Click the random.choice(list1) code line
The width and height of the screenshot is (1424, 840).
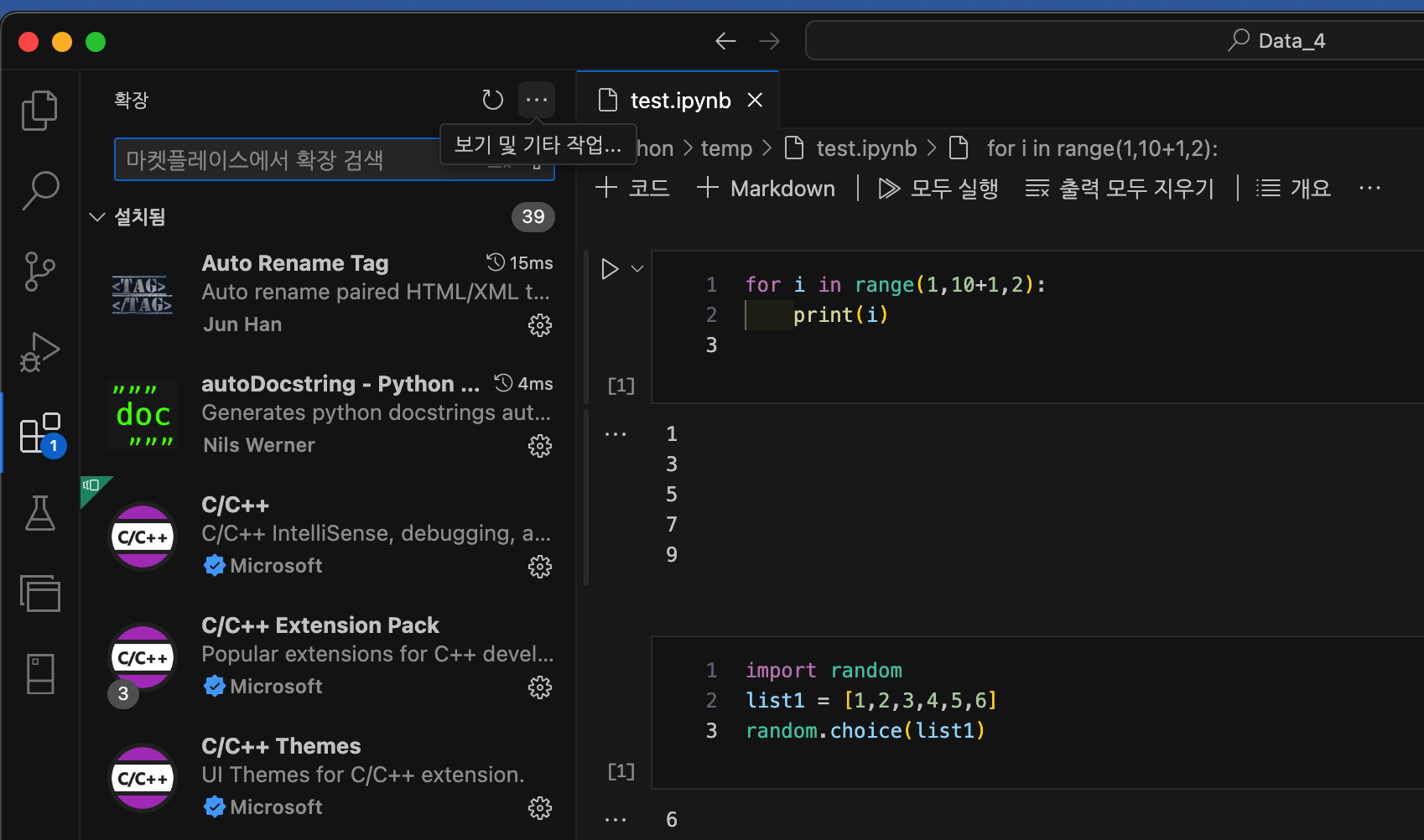point(865,731)
